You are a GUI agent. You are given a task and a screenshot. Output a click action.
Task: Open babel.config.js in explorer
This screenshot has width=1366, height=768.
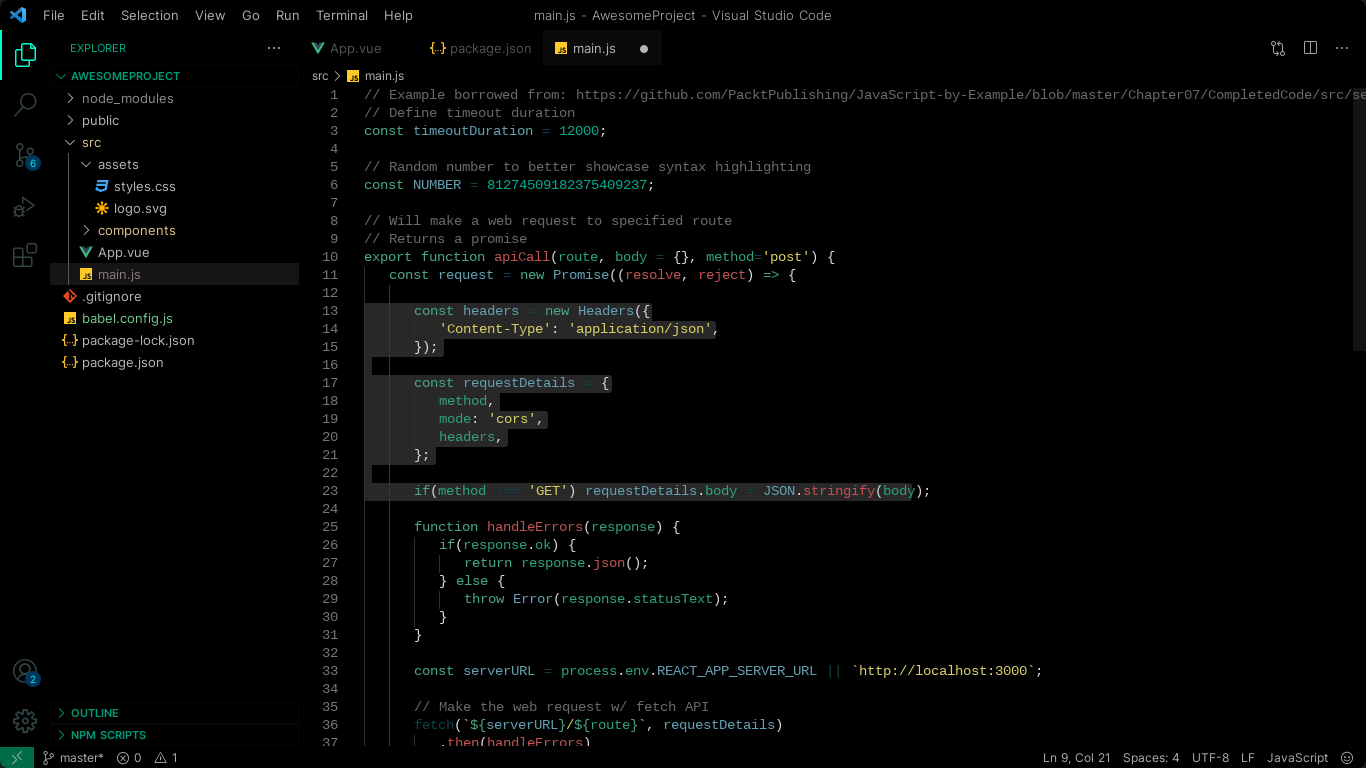[127, 318]
